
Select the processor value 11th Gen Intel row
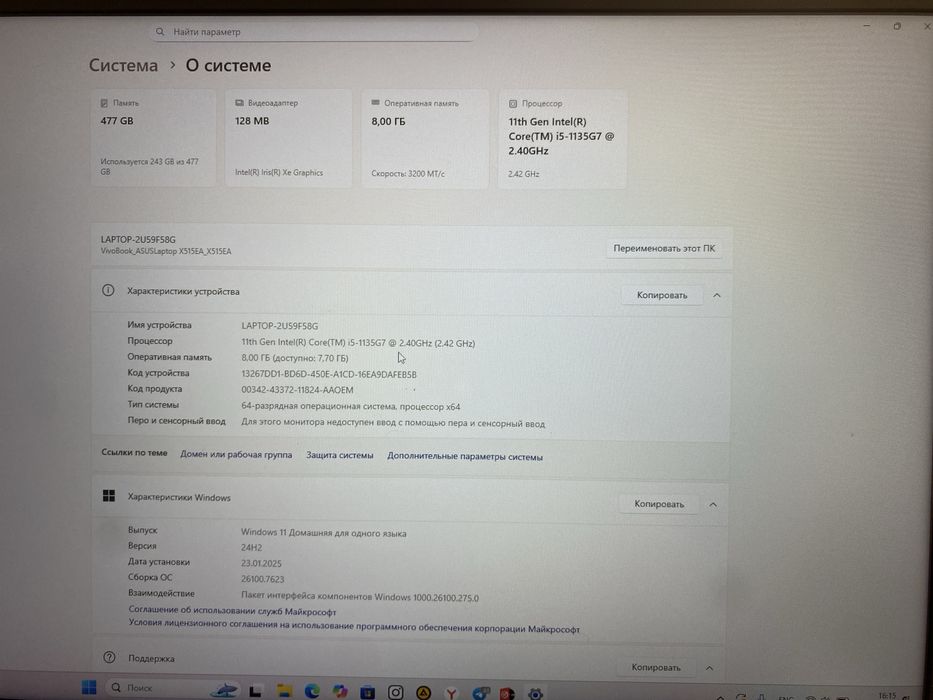358,343
